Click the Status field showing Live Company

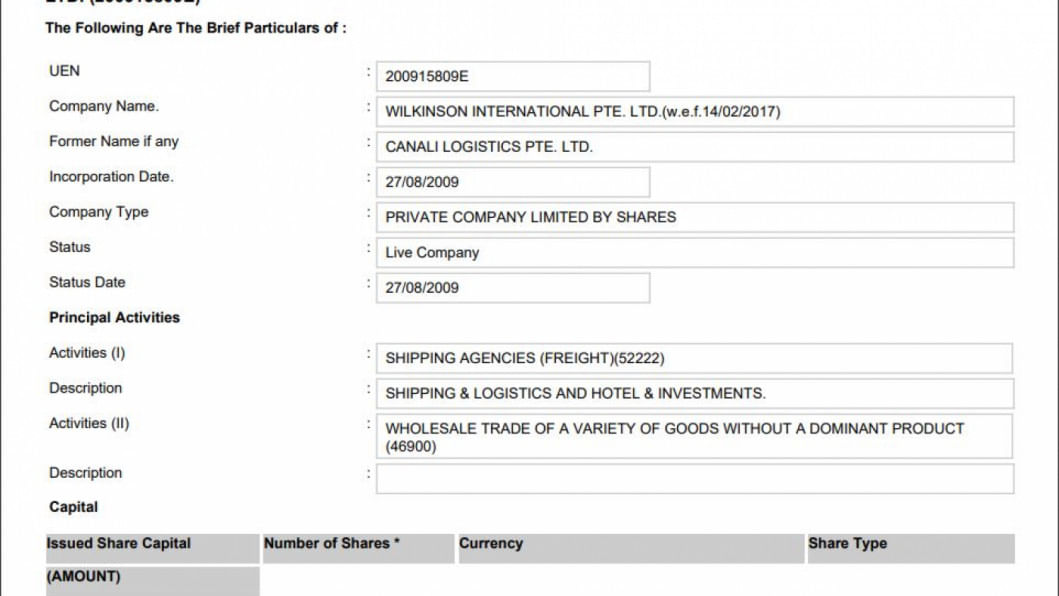click(x=694, y=253)
